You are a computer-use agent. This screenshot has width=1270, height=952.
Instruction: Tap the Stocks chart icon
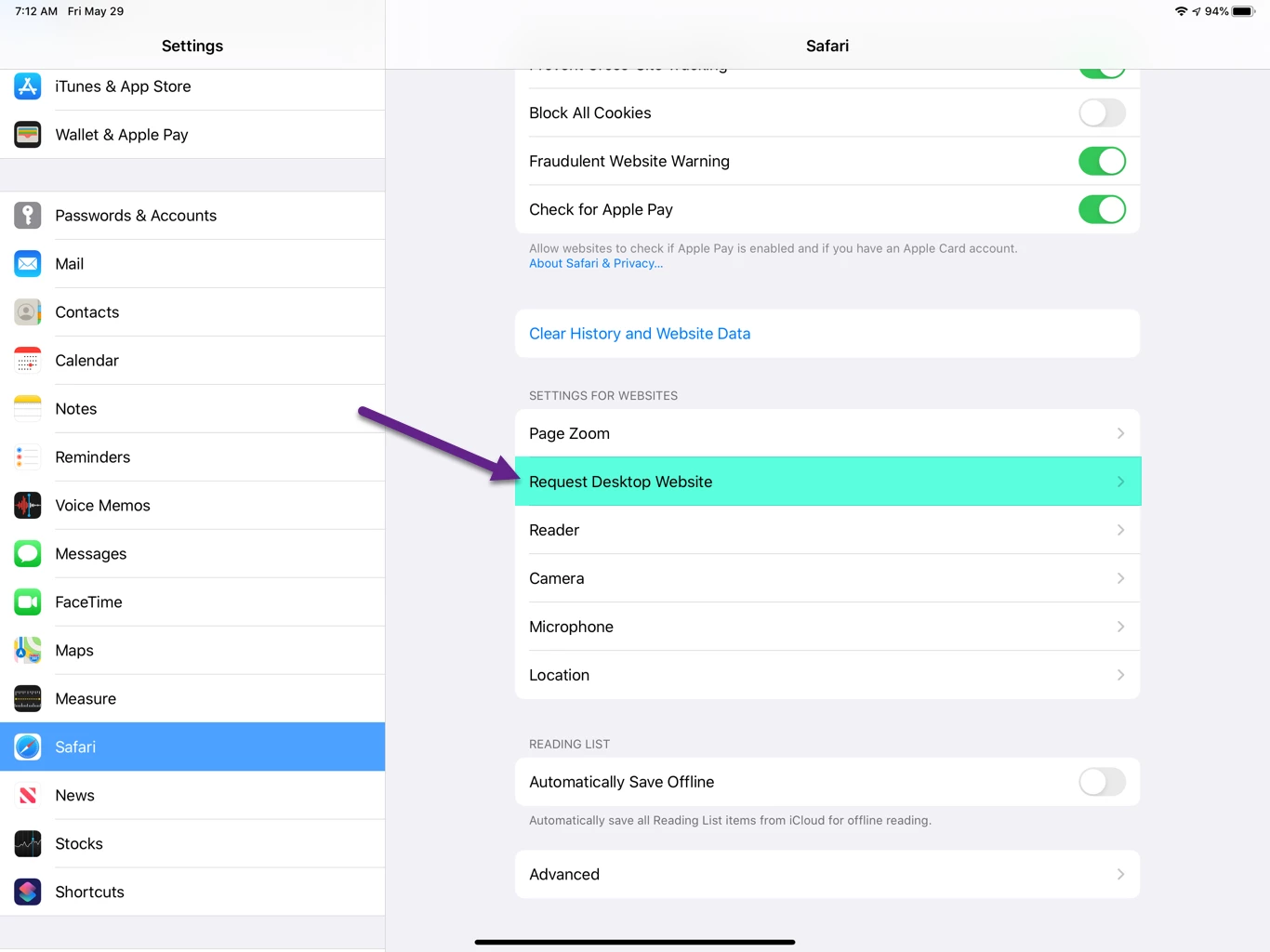(x=28, y=844)
